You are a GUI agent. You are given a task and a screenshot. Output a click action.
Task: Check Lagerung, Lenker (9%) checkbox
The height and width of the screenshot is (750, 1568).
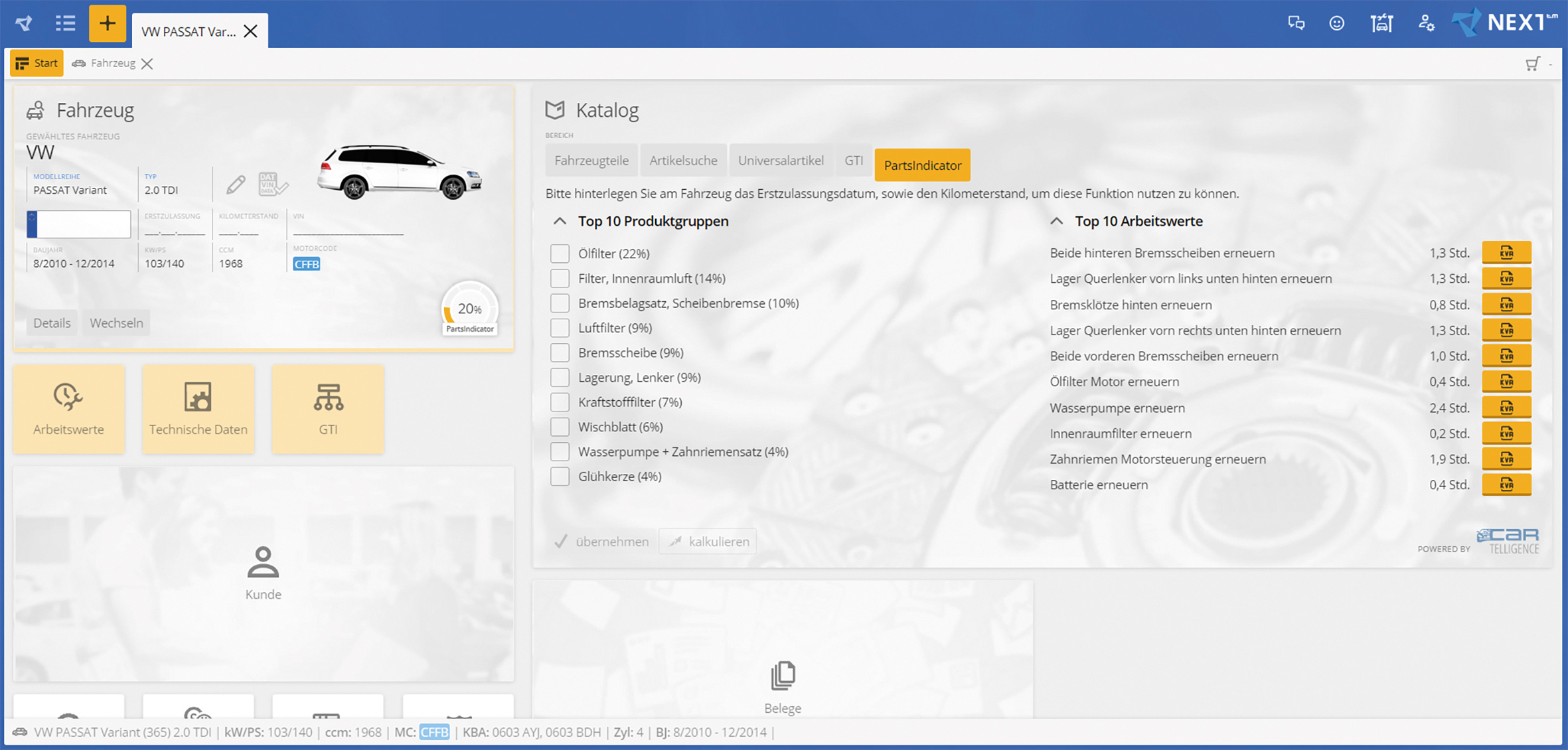(560, 377)
